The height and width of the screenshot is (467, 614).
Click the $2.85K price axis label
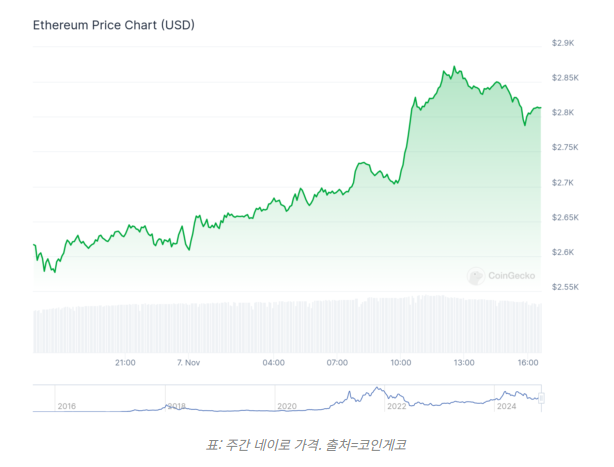566,78
